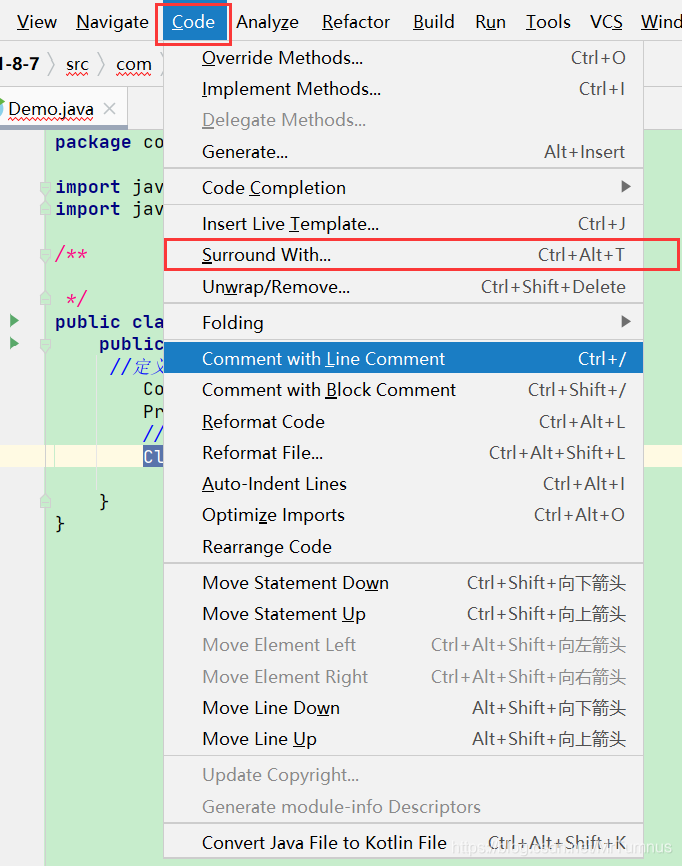This screenshot has height=866, width=682.
Task: Open the VCS menu
Action: click(606, 22)
